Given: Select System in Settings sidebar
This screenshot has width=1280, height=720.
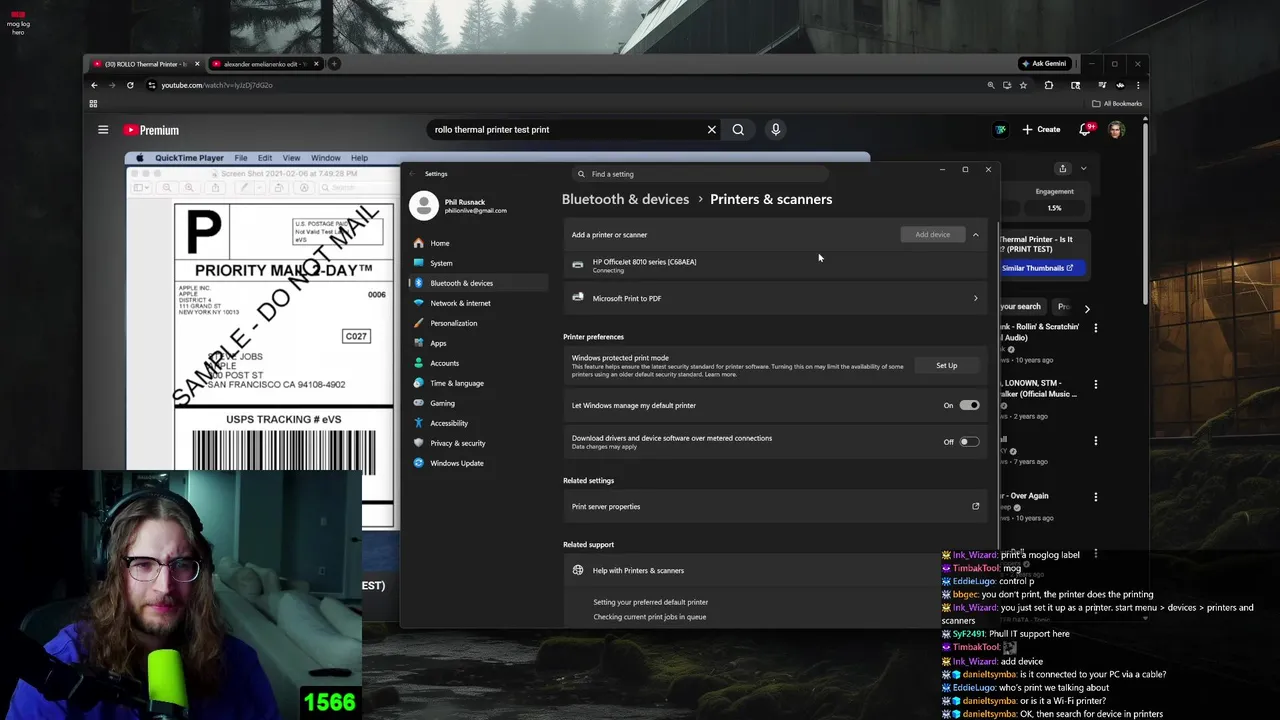Looking at the screenshot, I should coord(478,263).
